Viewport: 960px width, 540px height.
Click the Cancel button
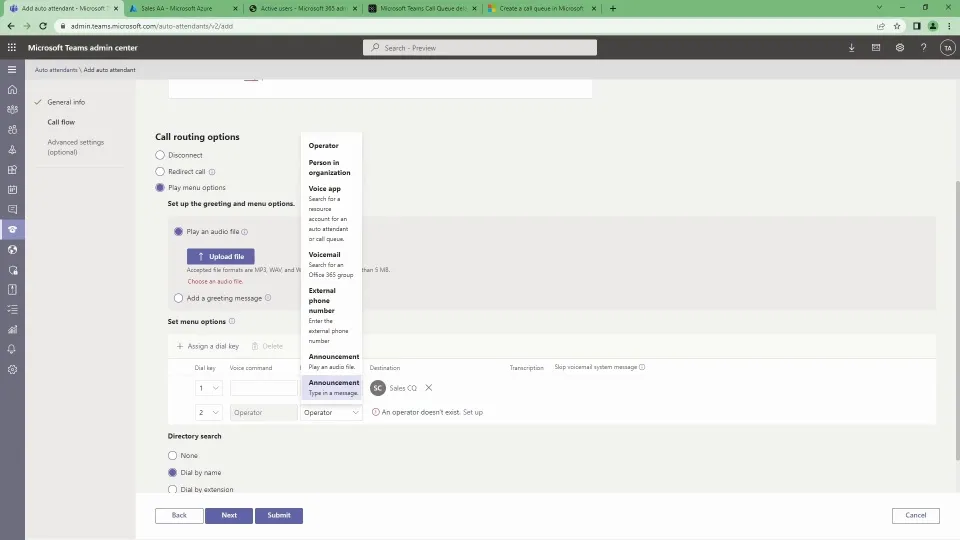point(915,516)
